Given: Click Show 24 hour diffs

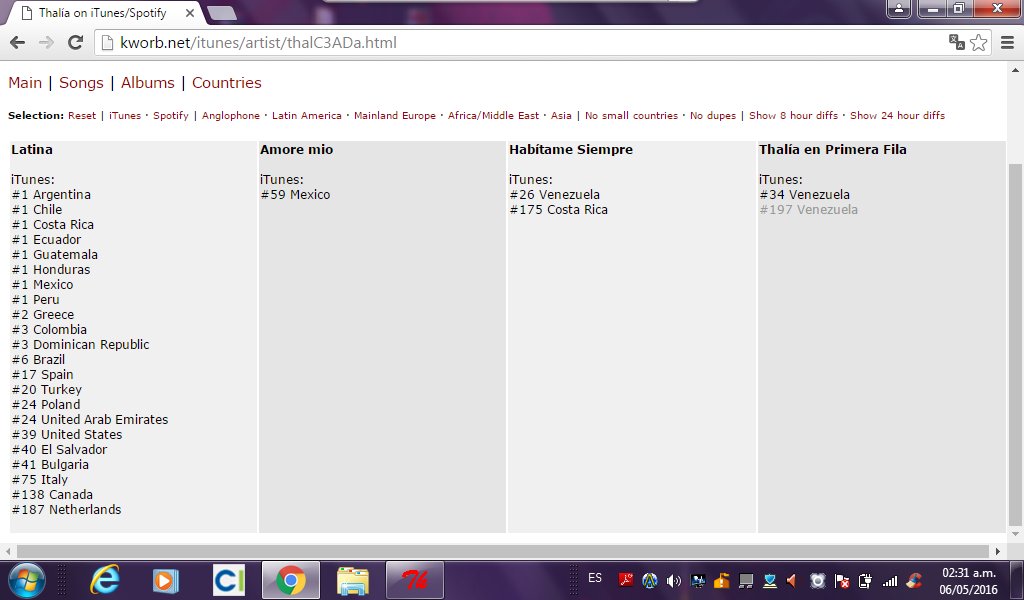Looking at the screenshot, I should (897, 116).
